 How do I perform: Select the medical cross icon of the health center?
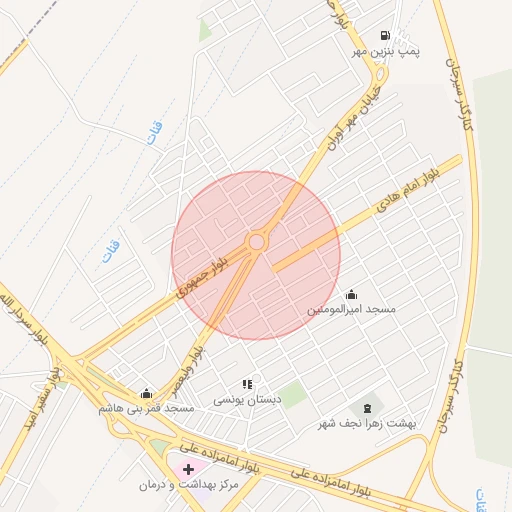click(x=188, y=469)
